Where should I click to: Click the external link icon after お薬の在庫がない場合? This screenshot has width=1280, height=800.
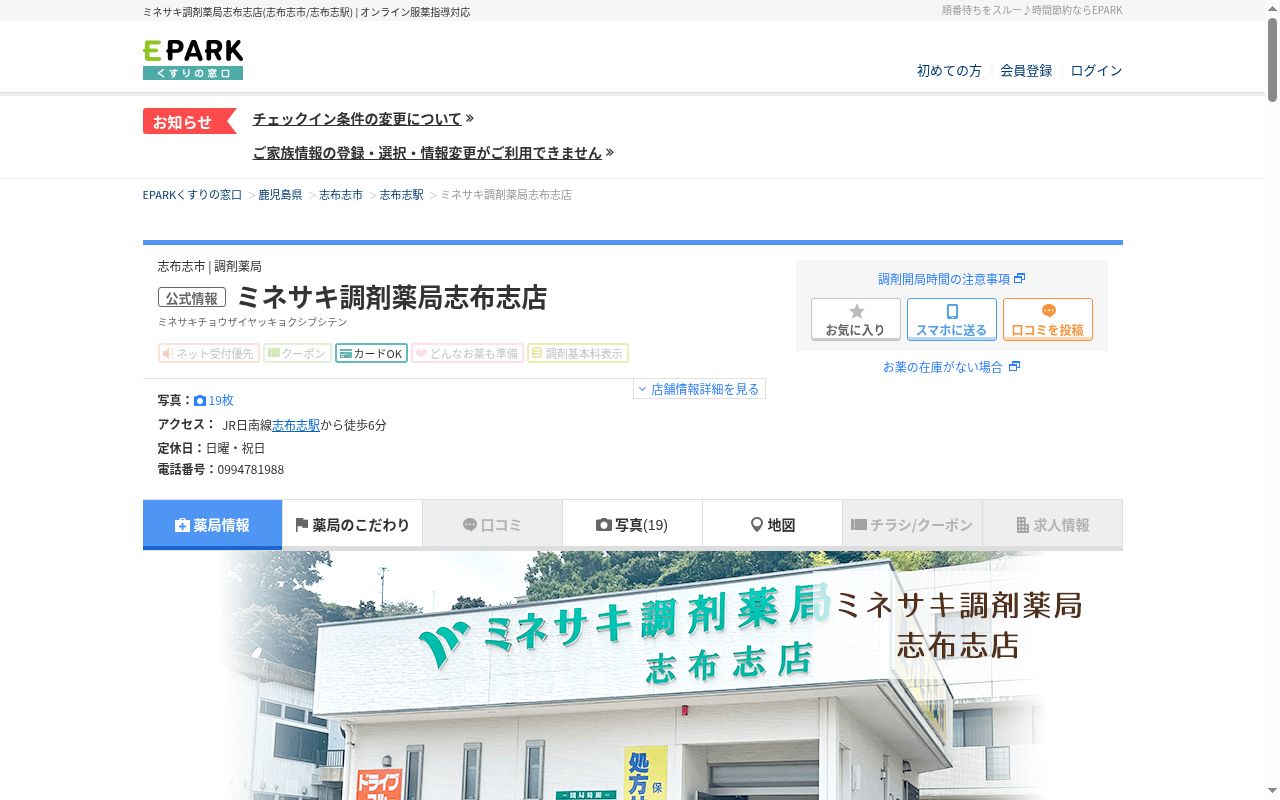tap(1014, 367)
